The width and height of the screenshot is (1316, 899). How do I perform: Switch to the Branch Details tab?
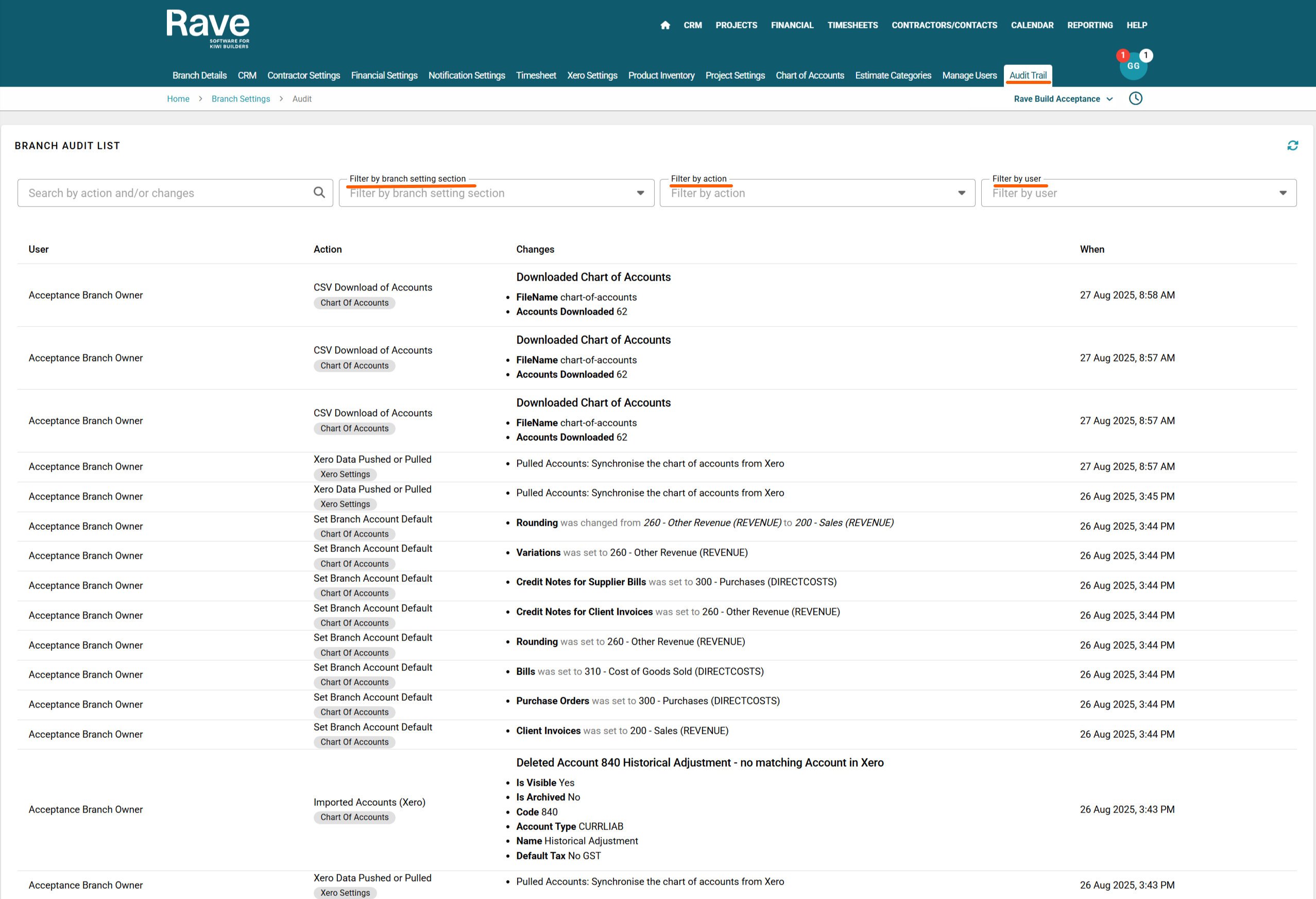(x=199, y=75)
